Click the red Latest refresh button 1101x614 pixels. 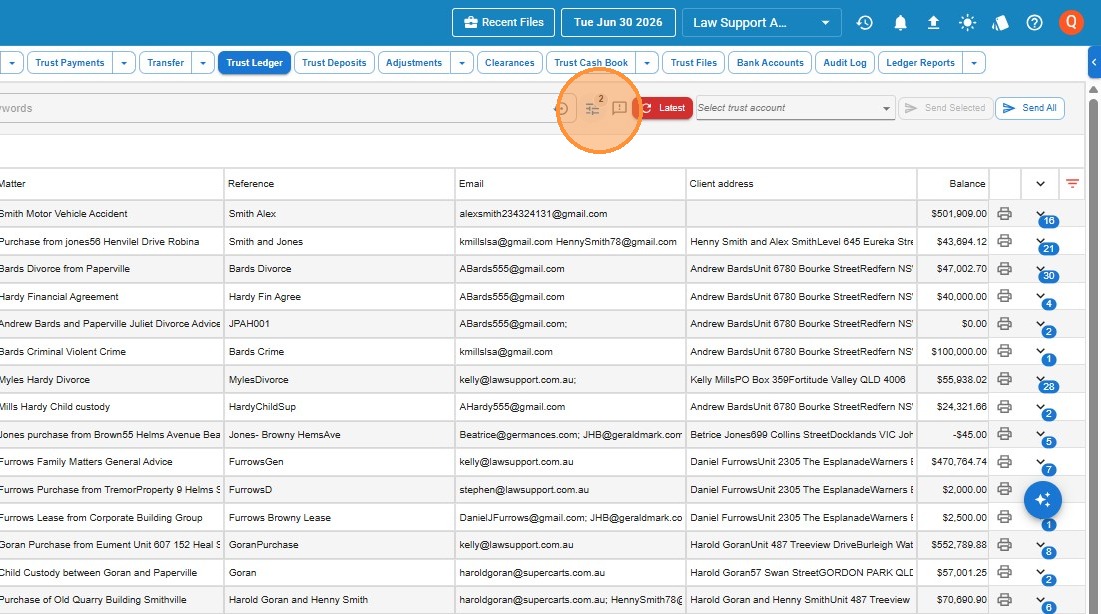click(664, 108)
